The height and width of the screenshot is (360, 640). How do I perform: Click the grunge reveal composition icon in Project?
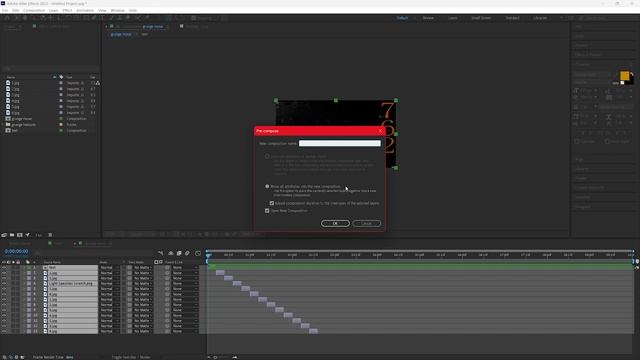(8, 119)
